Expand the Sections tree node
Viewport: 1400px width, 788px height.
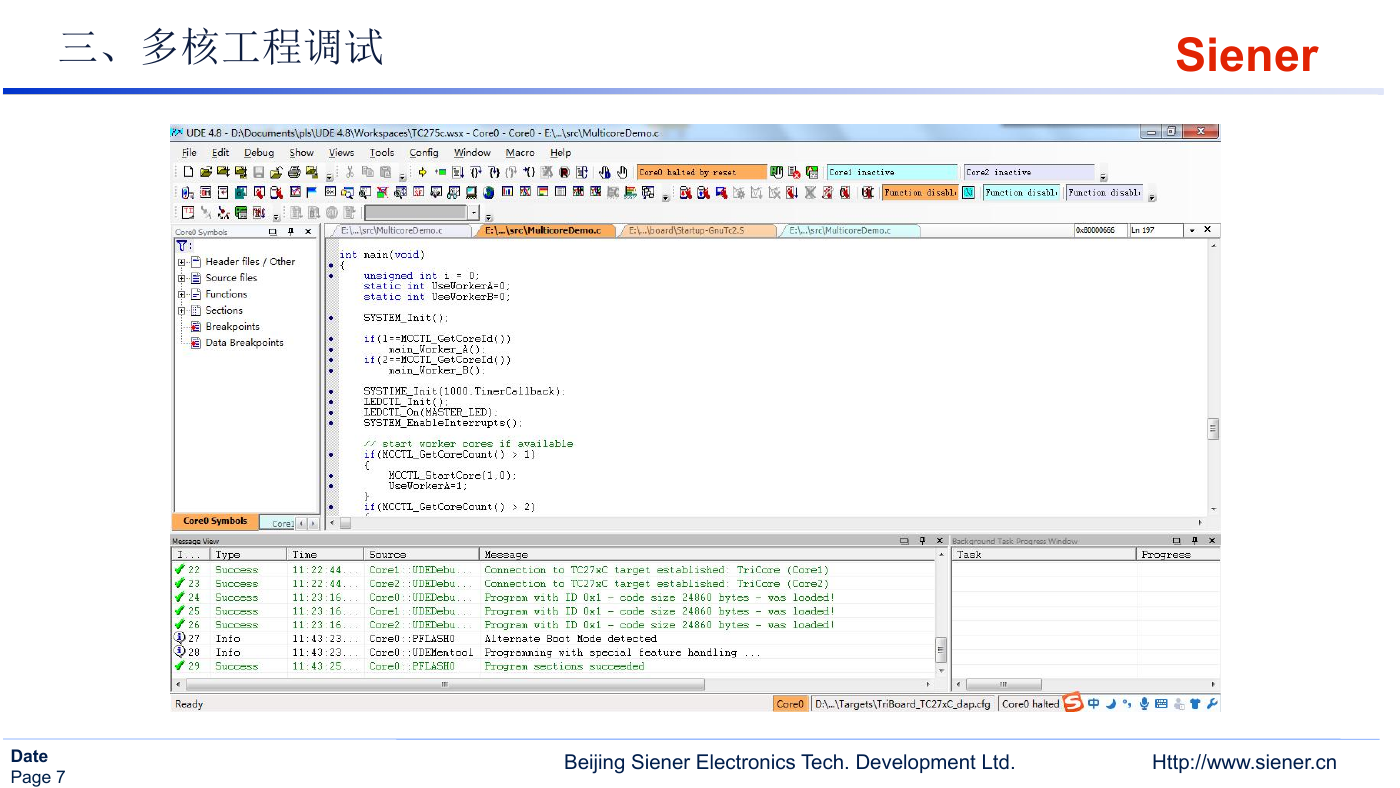(182, 310)
